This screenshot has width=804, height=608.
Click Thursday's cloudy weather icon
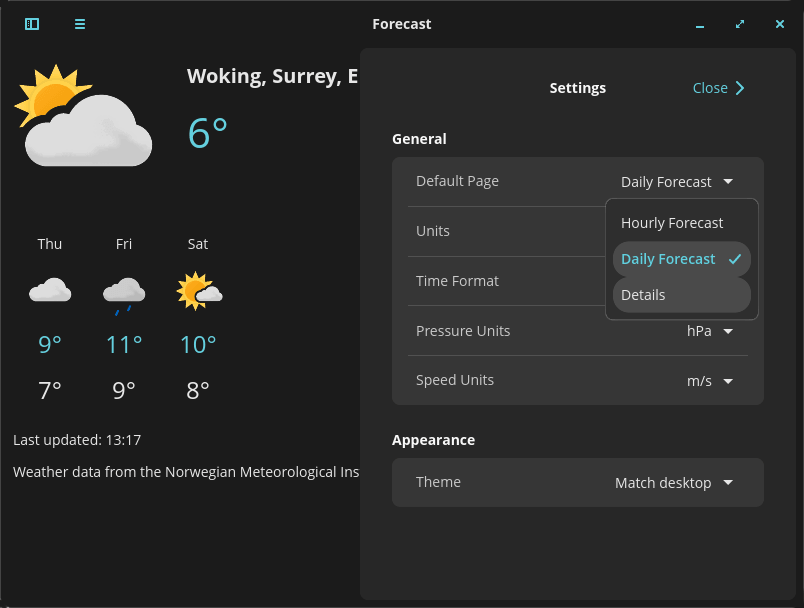click(x=50, y=290)
